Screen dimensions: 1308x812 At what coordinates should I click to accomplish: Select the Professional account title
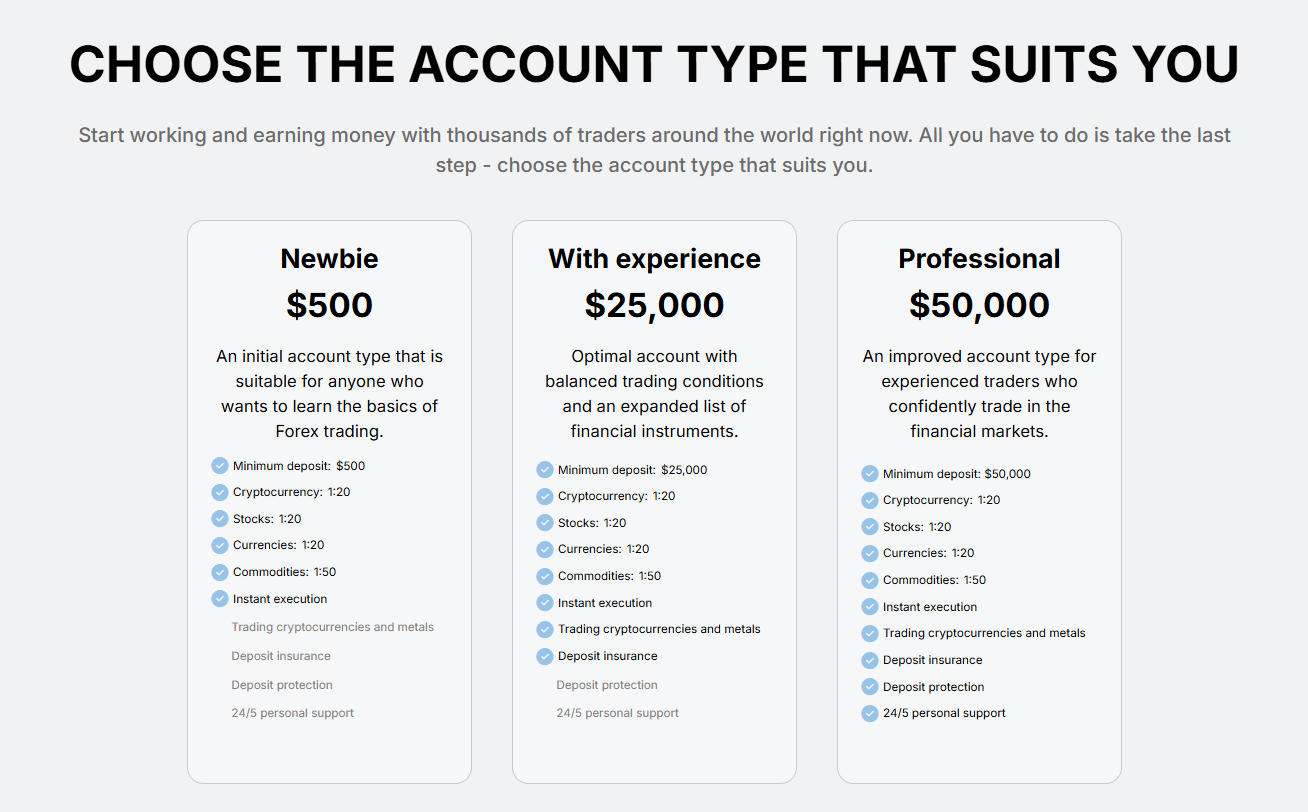[979, 259]
